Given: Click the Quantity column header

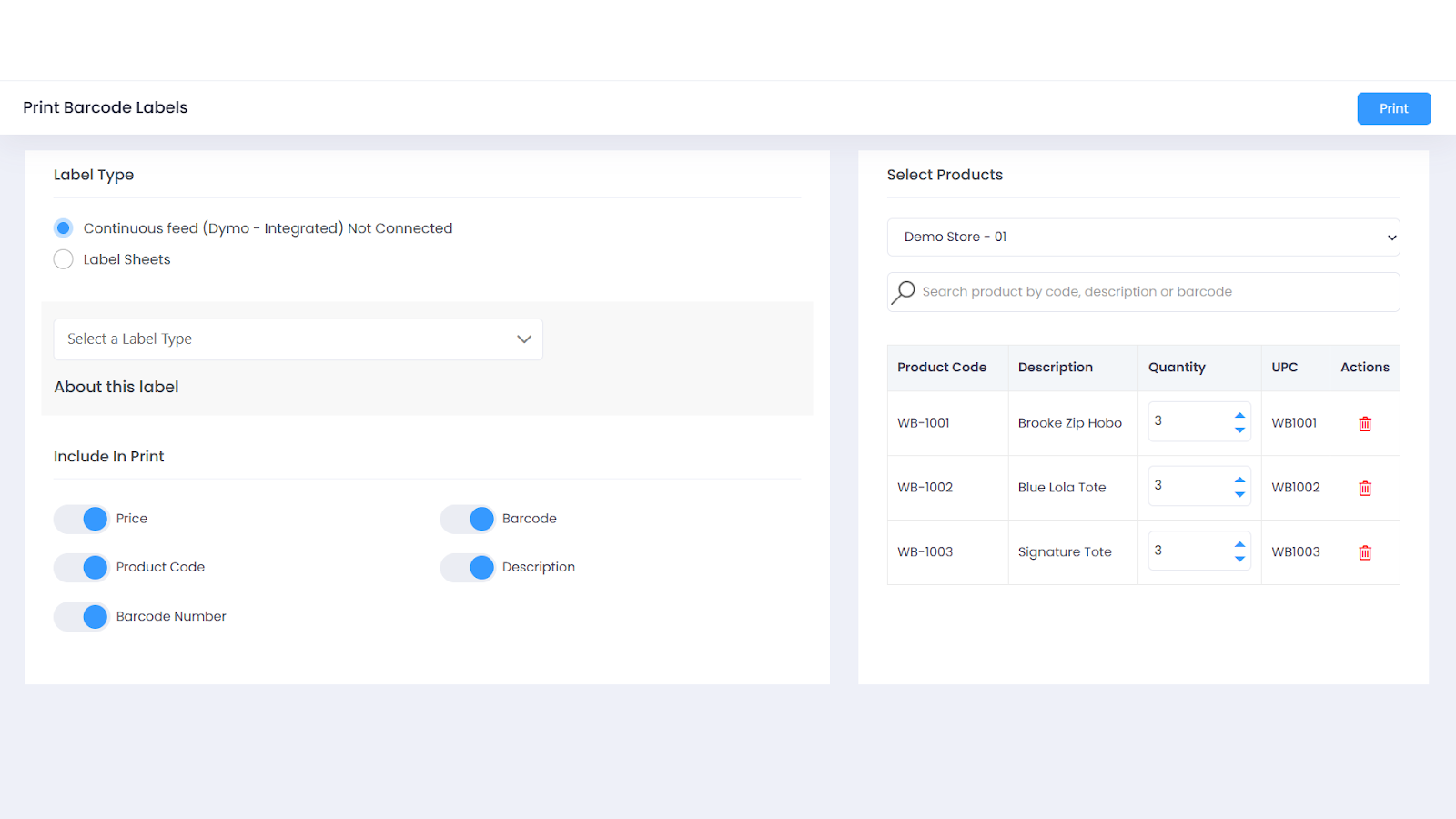Looking at the screenshot, I should (x=1177, y=368).
